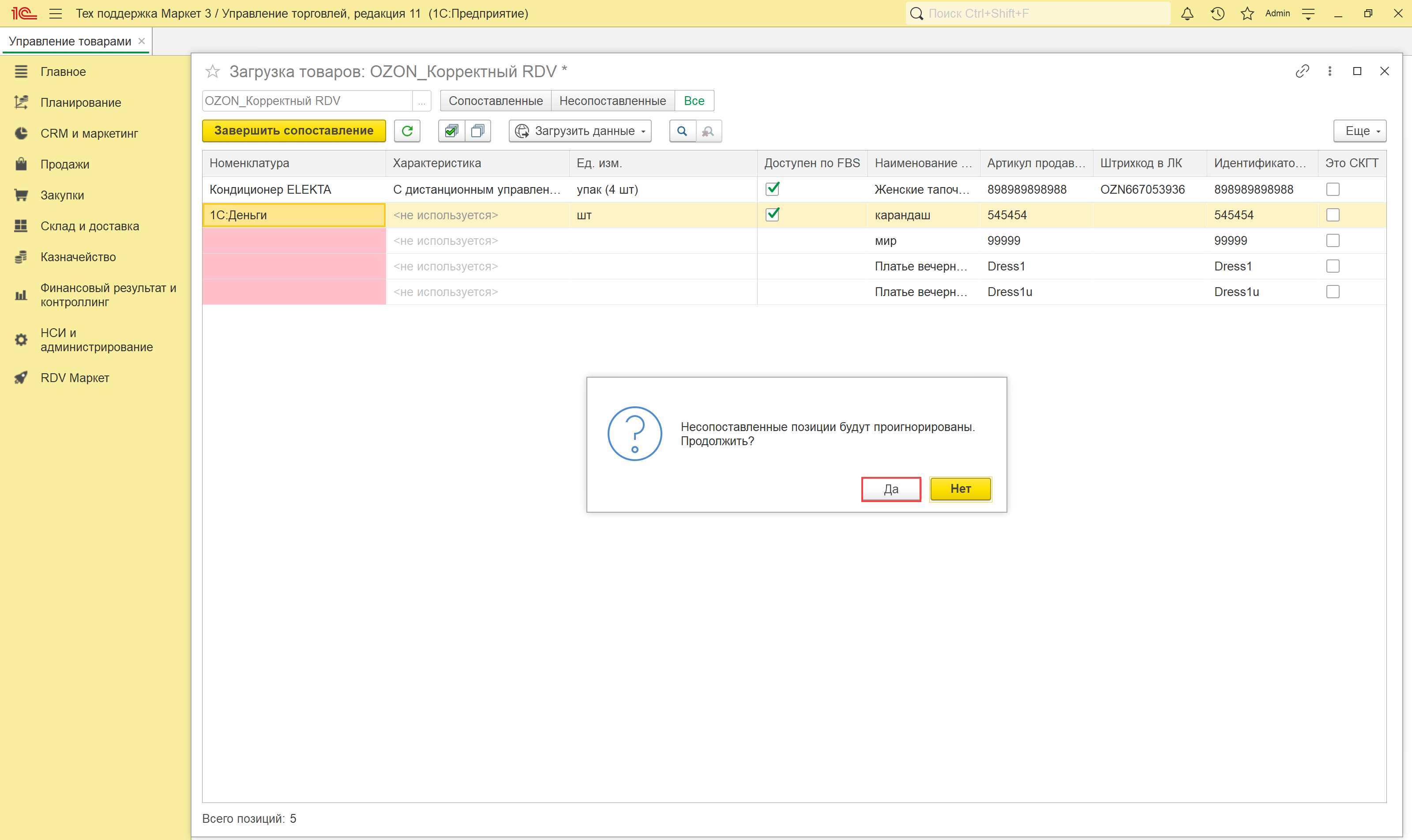Screen dimensions: 1412x840
Task: Toggle 'Это СКГТ' checkbox for Кондиционер ELEKTA
Action: [x=1332, y=189]
